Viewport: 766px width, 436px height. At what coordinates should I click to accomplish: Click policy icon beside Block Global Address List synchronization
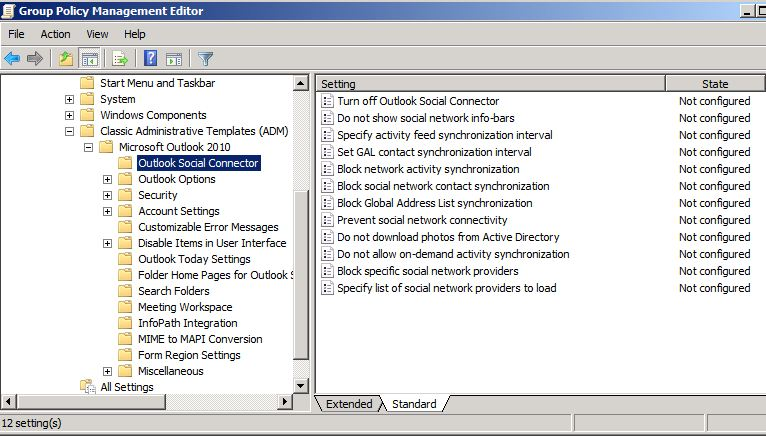click(x=327, y=203)
